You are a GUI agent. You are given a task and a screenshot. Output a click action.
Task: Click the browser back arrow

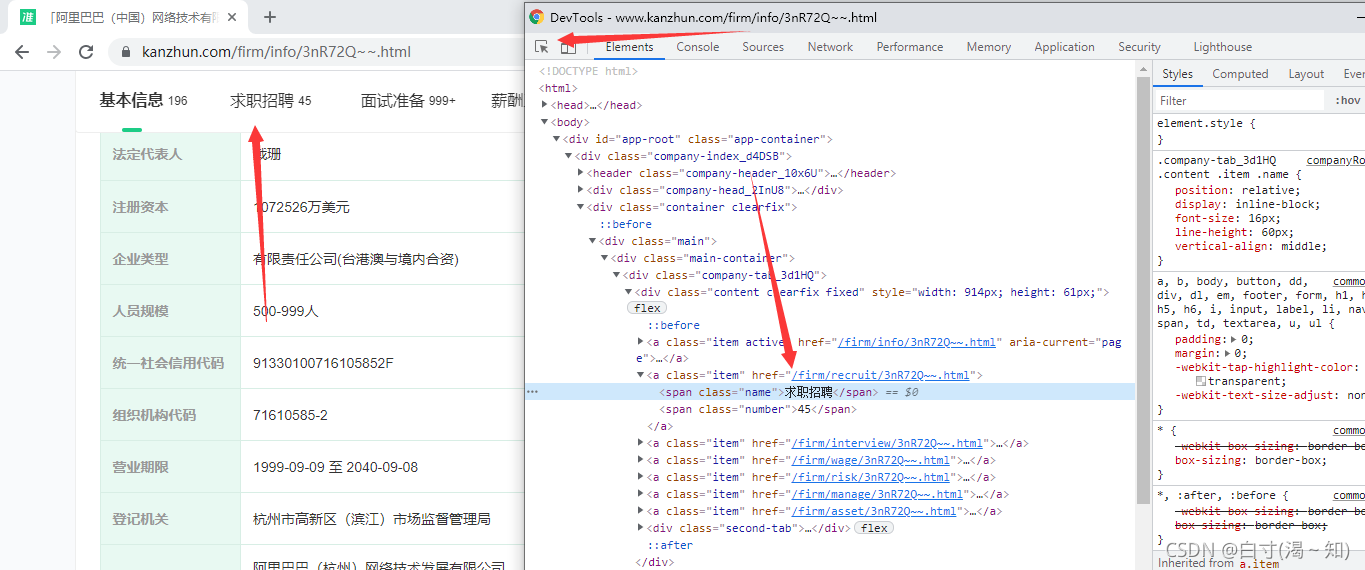pyautogui.click(x=22, y=52)
